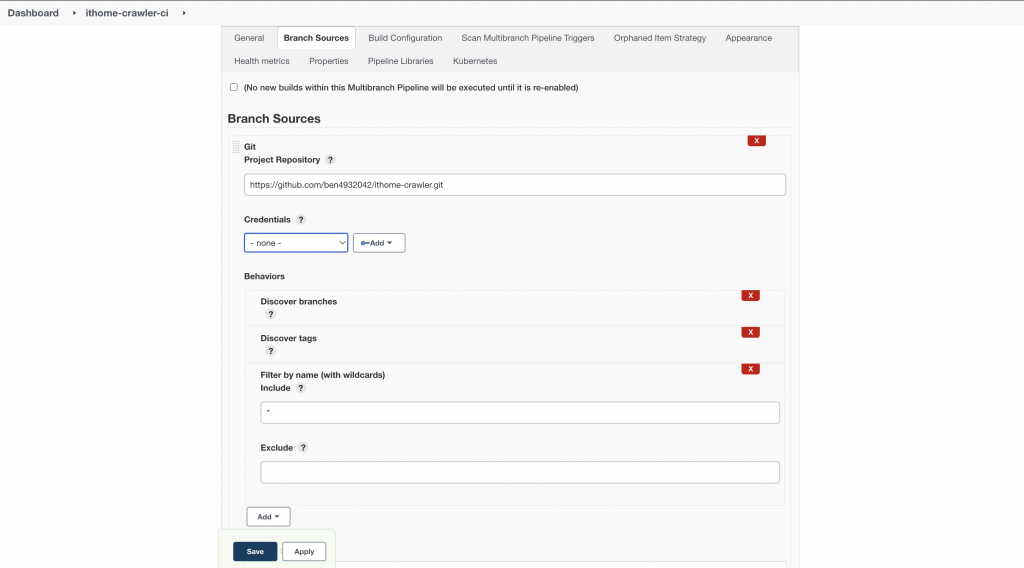Image resolution: width=1024 pixels, height=568 pixels.
Task: Click the Apply button
Action: (x=304, y=551)
